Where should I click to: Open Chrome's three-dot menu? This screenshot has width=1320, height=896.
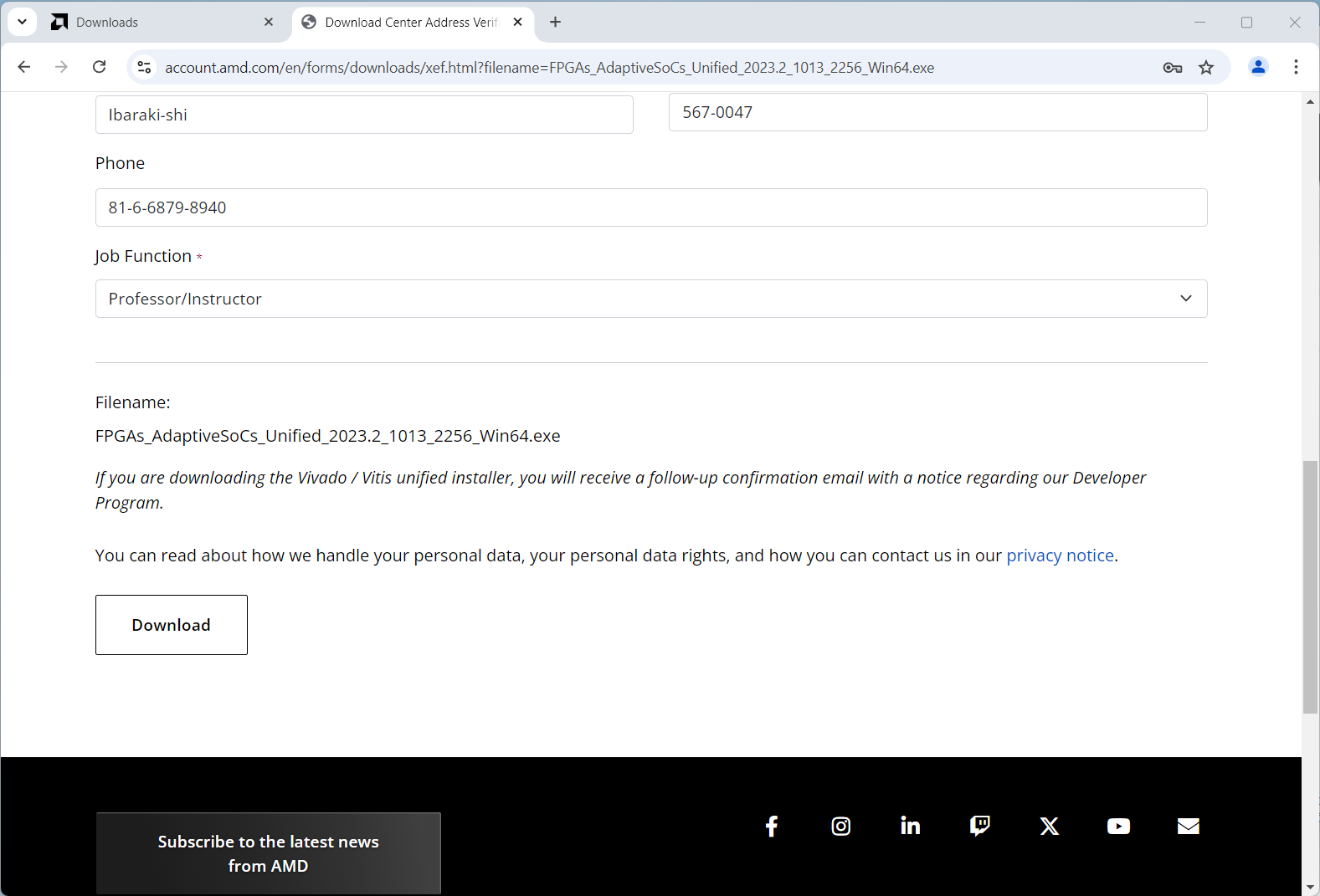pyautogui.click(x=1295, y=67)
